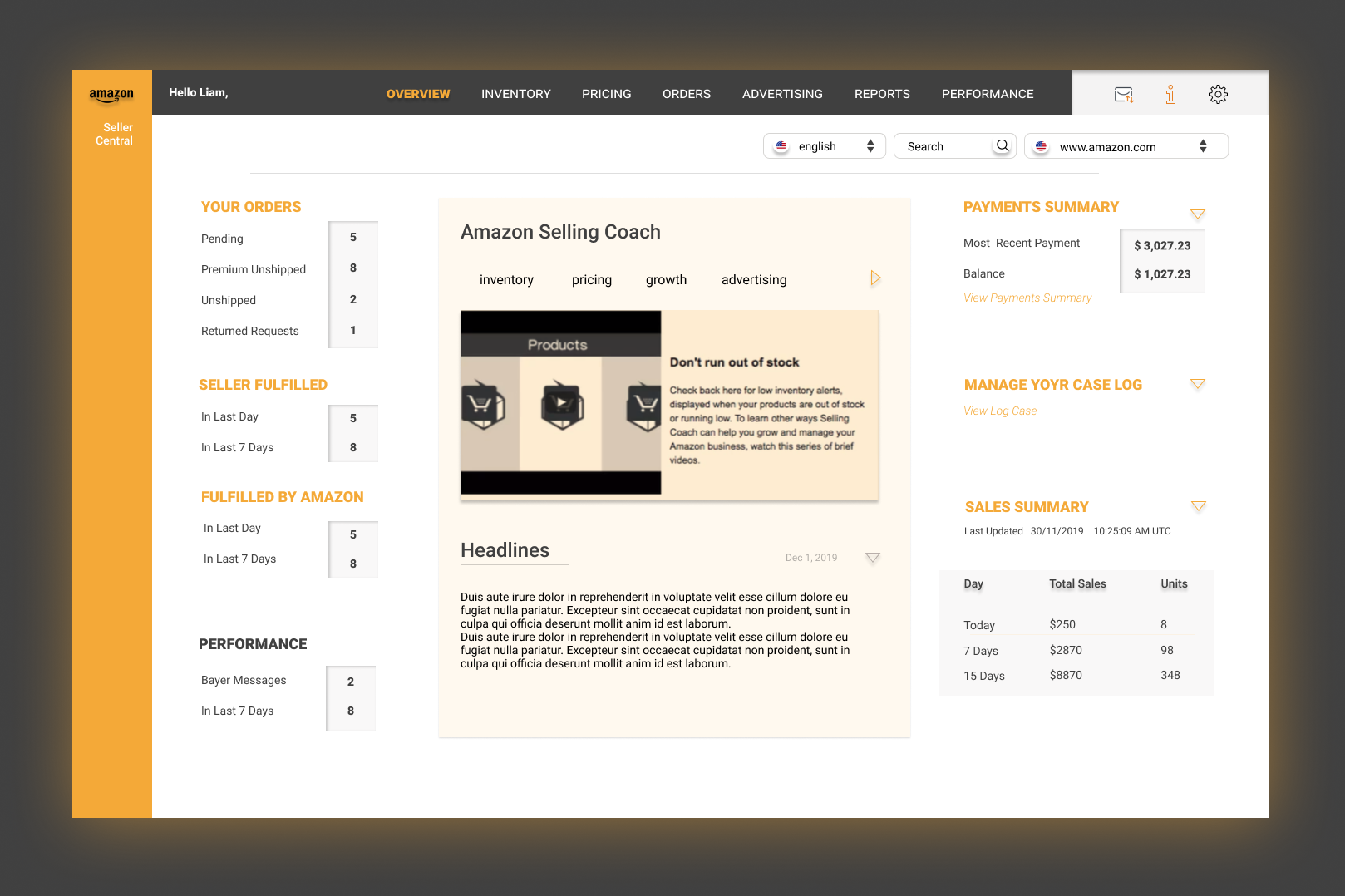
Task: Click the Bayer Messages row
Action: click(x=288, y=681)
